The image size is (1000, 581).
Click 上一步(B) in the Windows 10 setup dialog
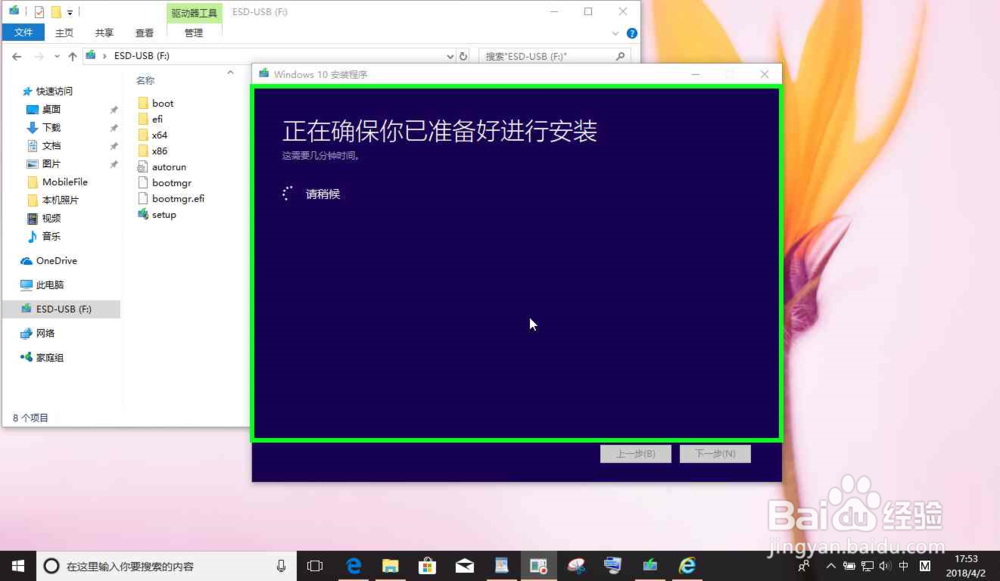(636, 453)
